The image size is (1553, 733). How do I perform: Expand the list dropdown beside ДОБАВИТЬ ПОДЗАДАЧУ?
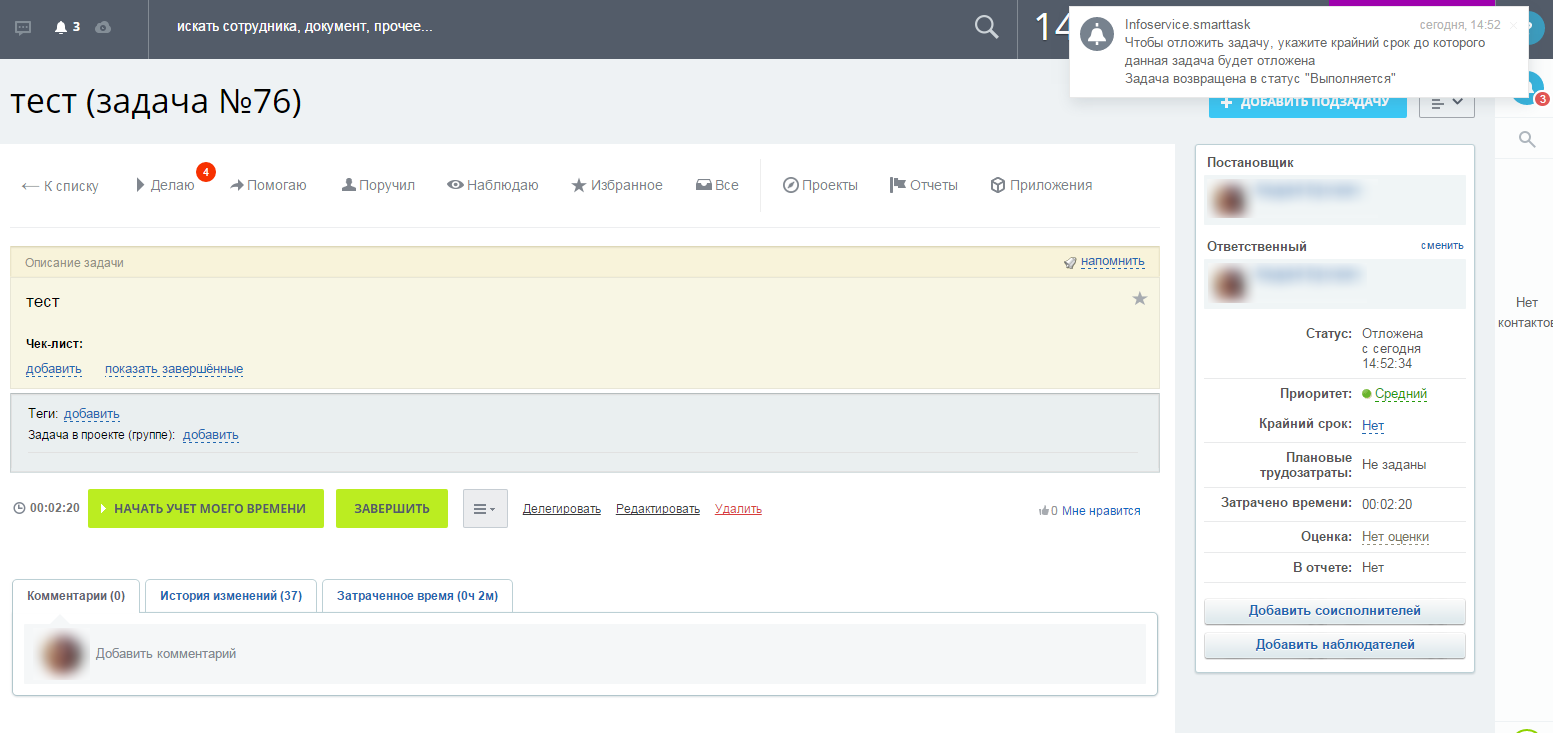point(1446,102)
